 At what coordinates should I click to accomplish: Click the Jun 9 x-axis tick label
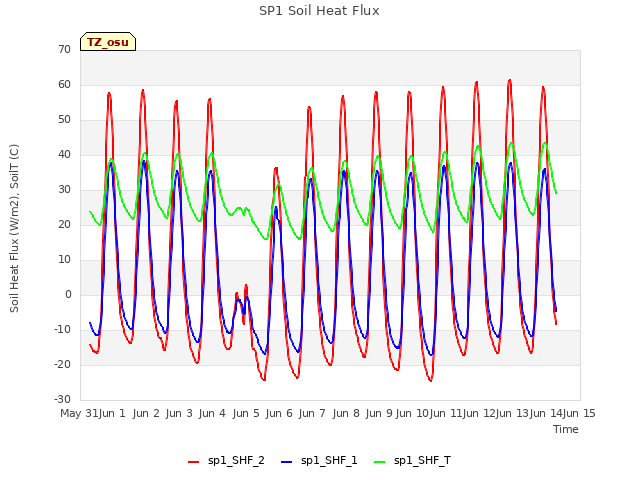point(379,413)
